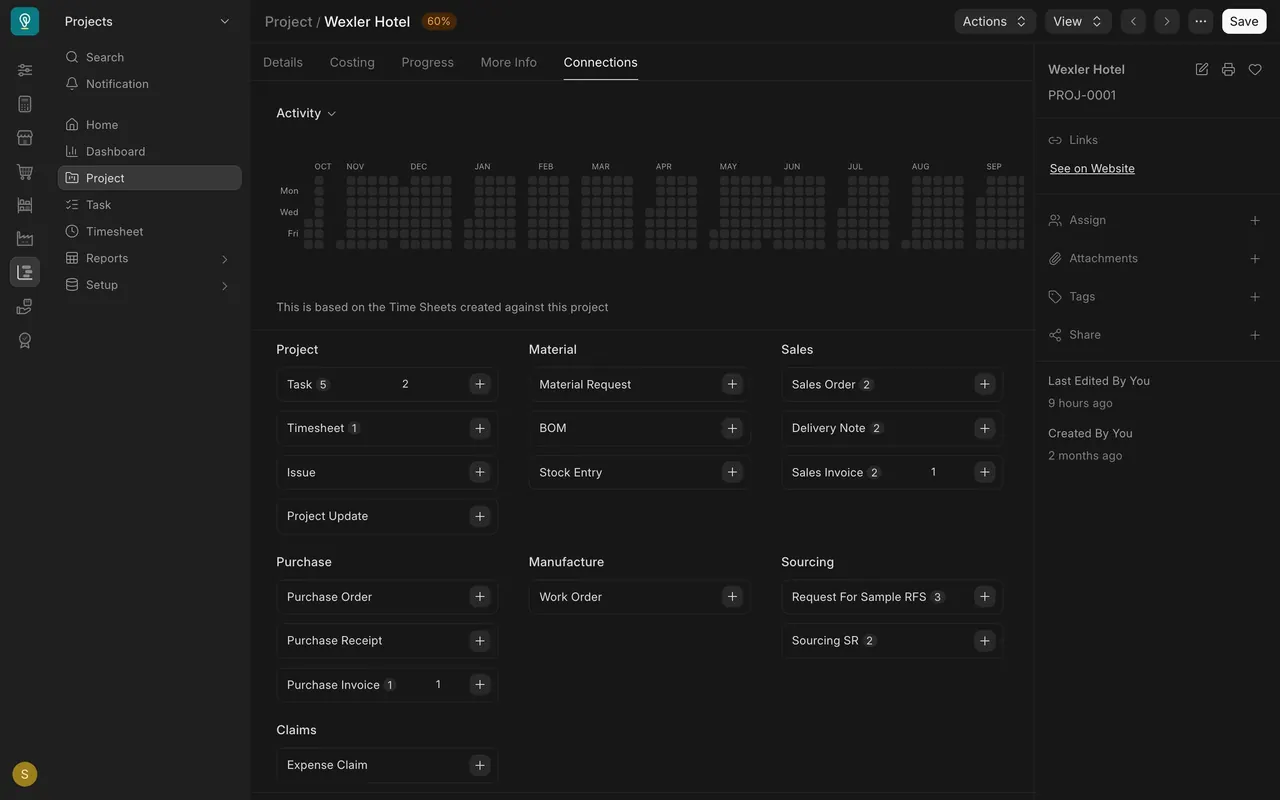Open the View dropdown
This screenshot has height=800, width=1280.
[x=1078, y=21]
